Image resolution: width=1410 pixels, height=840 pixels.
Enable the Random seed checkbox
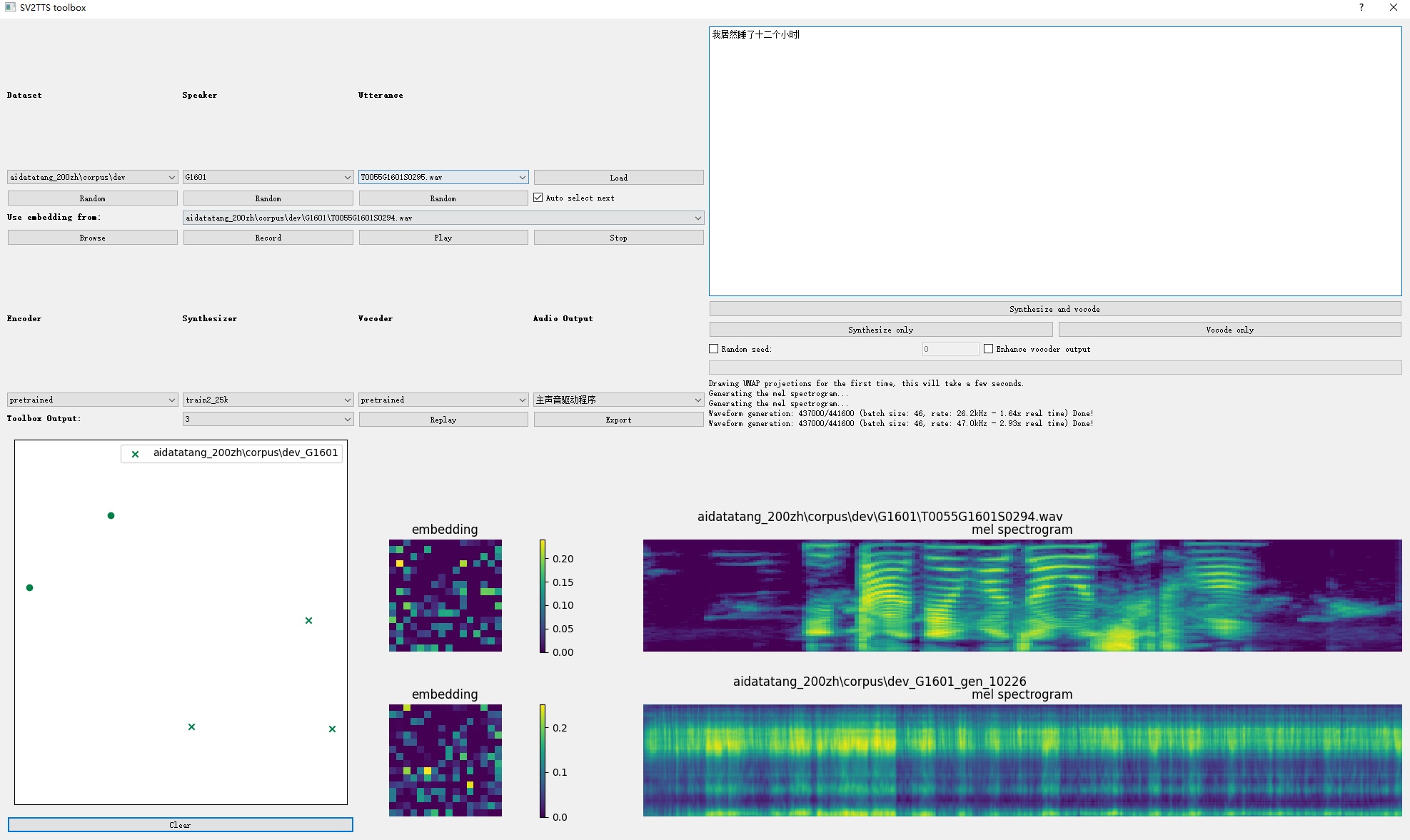click(x=713, y=349)
